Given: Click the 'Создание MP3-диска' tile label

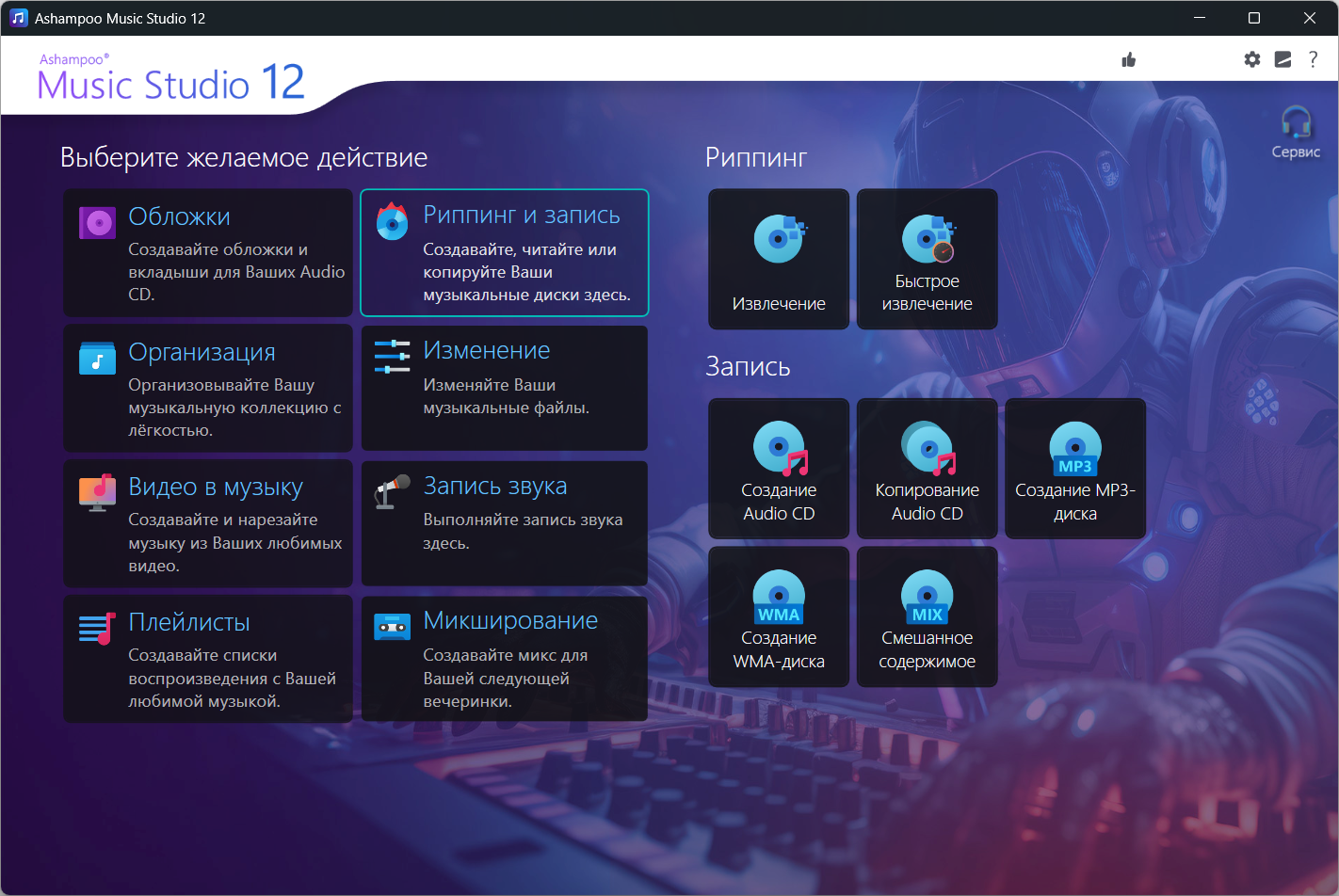Looking at the screenshot, I should [x=1075, y=502].
